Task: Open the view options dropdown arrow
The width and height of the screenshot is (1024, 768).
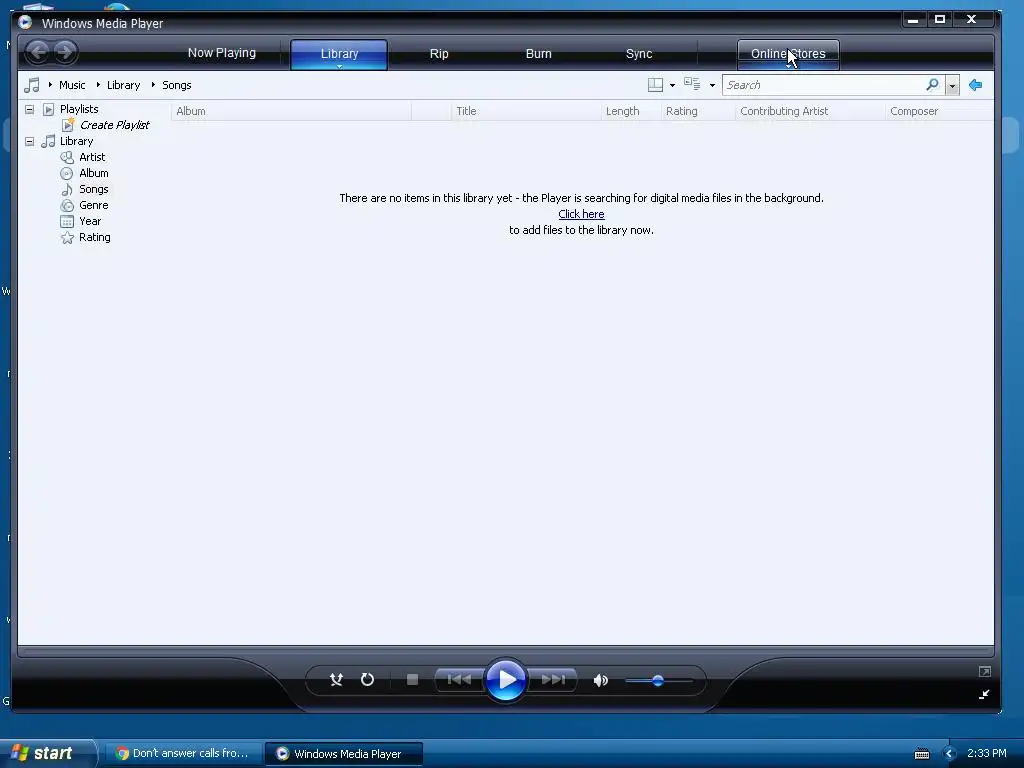Action: point(712,86)
